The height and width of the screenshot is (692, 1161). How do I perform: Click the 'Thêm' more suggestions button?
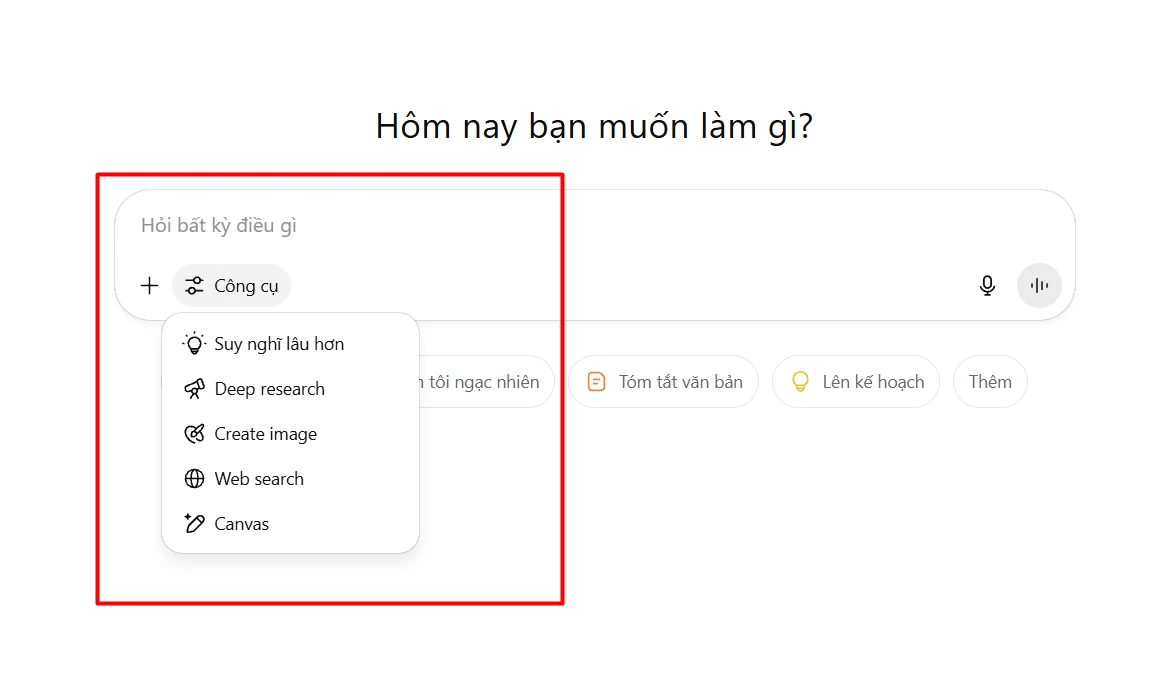(x=990, y=382)
